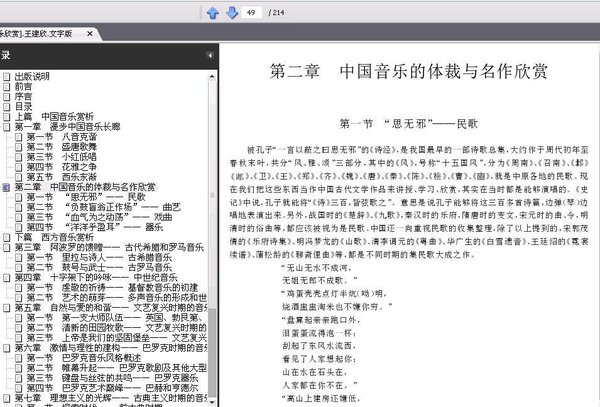600x407 pixels.
Task: Open bookmark 第一章 漫步中国音乐长廊
Action: [x=67, y=127]
